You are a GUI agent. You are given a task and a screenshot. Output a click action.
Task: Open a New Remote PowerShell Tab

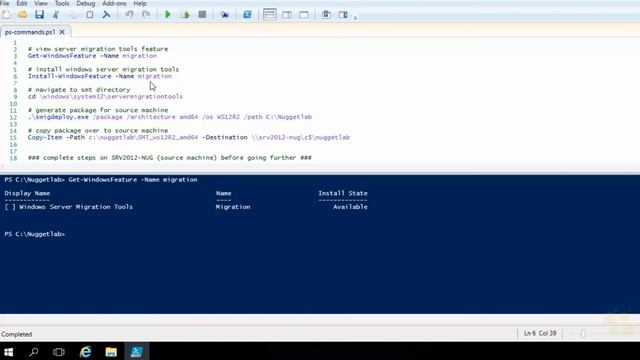pos(224,15)
